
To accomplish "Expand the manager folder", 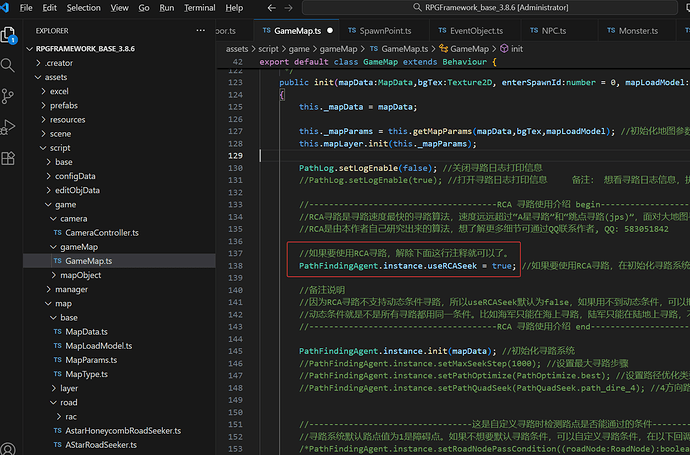I will pyautogui.click(x=70, y=288).
